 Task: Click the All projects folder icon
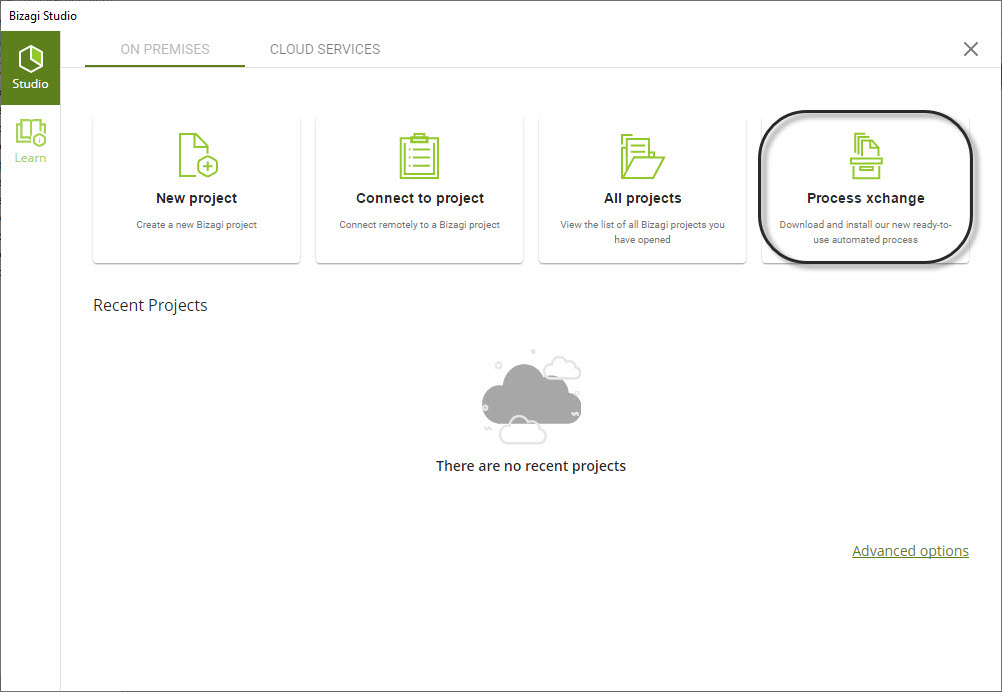642,156
